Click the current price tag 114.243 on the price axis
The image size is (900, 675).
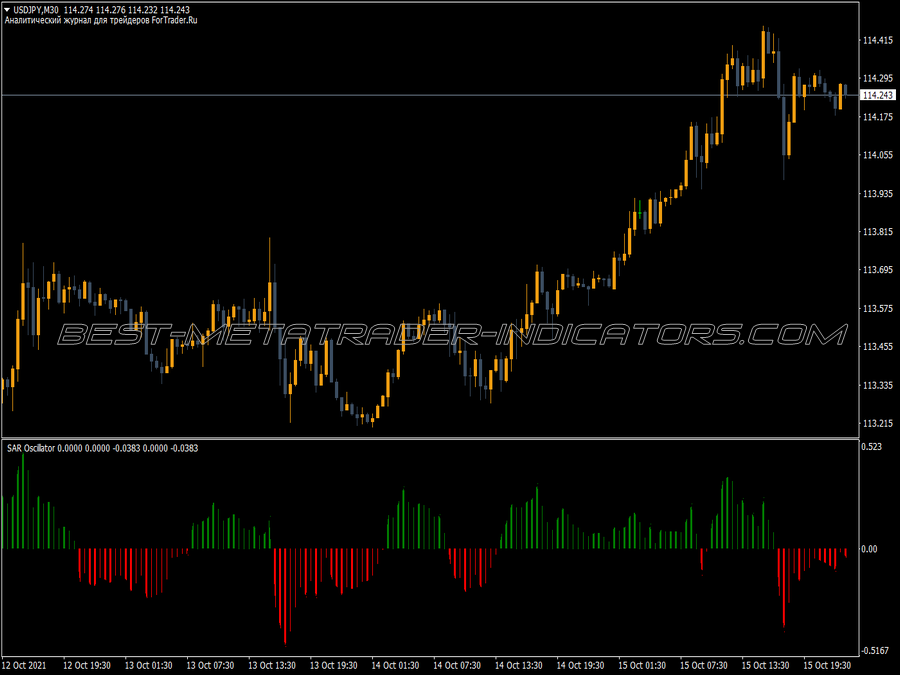point(878,95)
